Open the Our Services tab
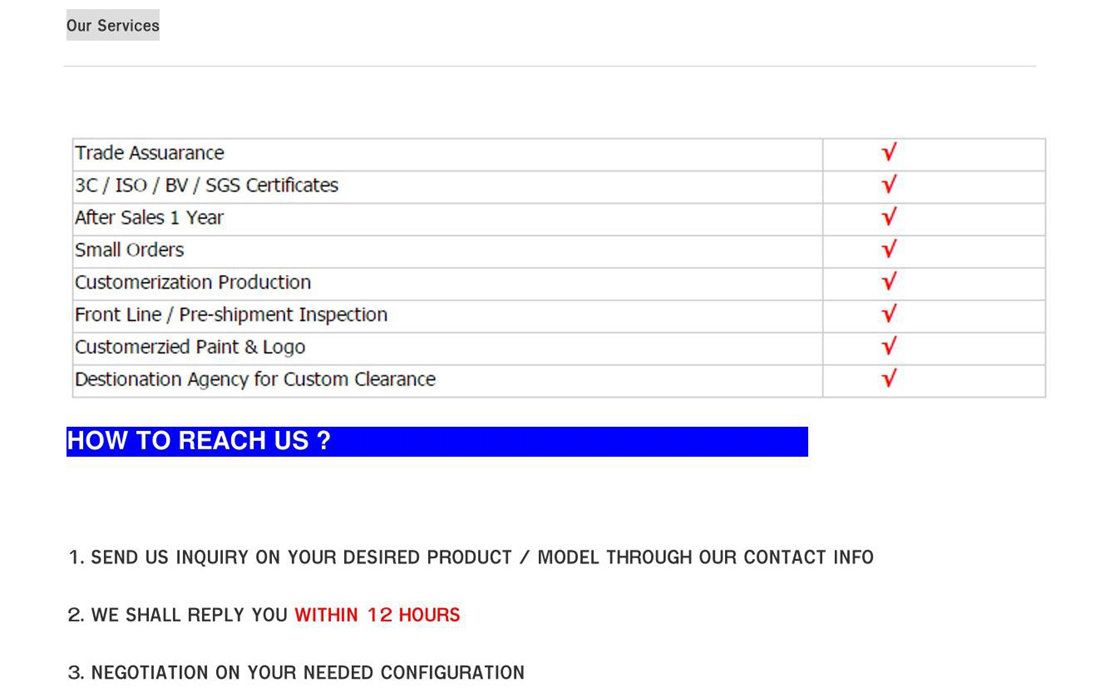The image size is (1100, 688). click(113, 26)
